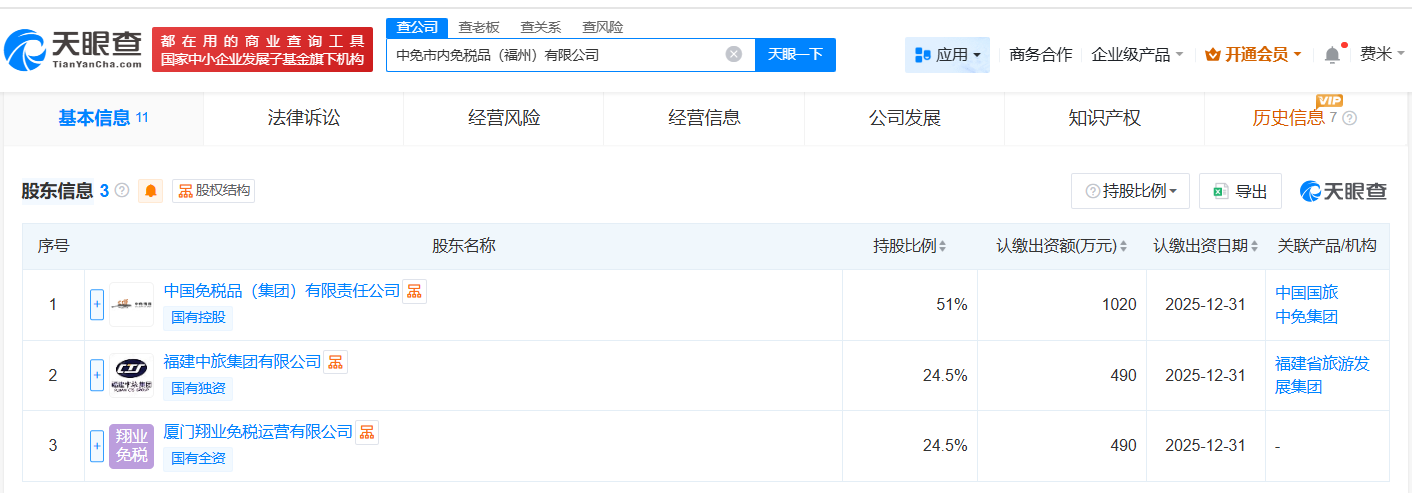Click the 导出 export button
Image resolution: width=1412 pixels, height=493 pixels.
point(1240,191)
